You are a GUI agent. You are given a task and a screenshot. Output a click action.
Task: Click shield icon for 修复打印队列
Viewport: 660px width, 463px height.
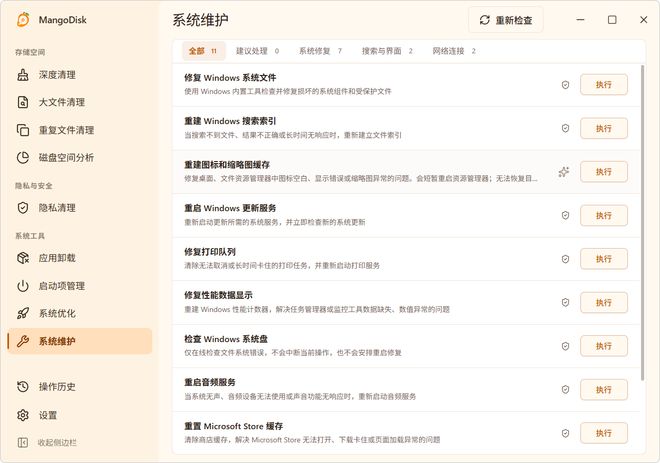coord(565,259)
